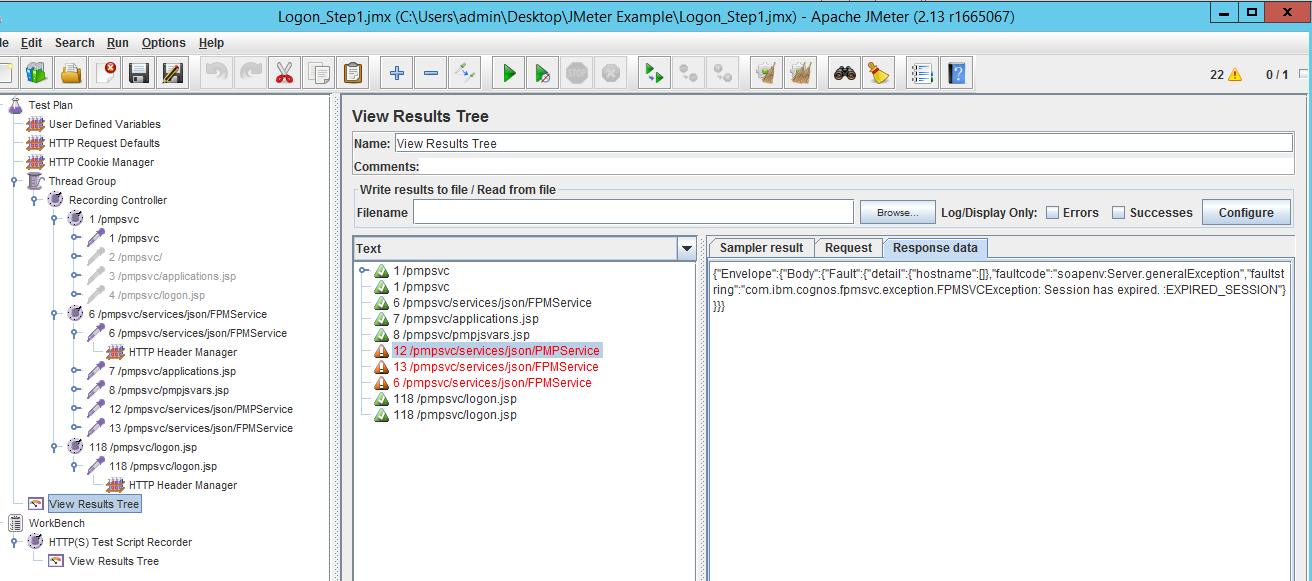The width and height of the screenshot is (1312, 581).
Task: Select HTTP Request Defaults in the tree
Action: point(104,143)
